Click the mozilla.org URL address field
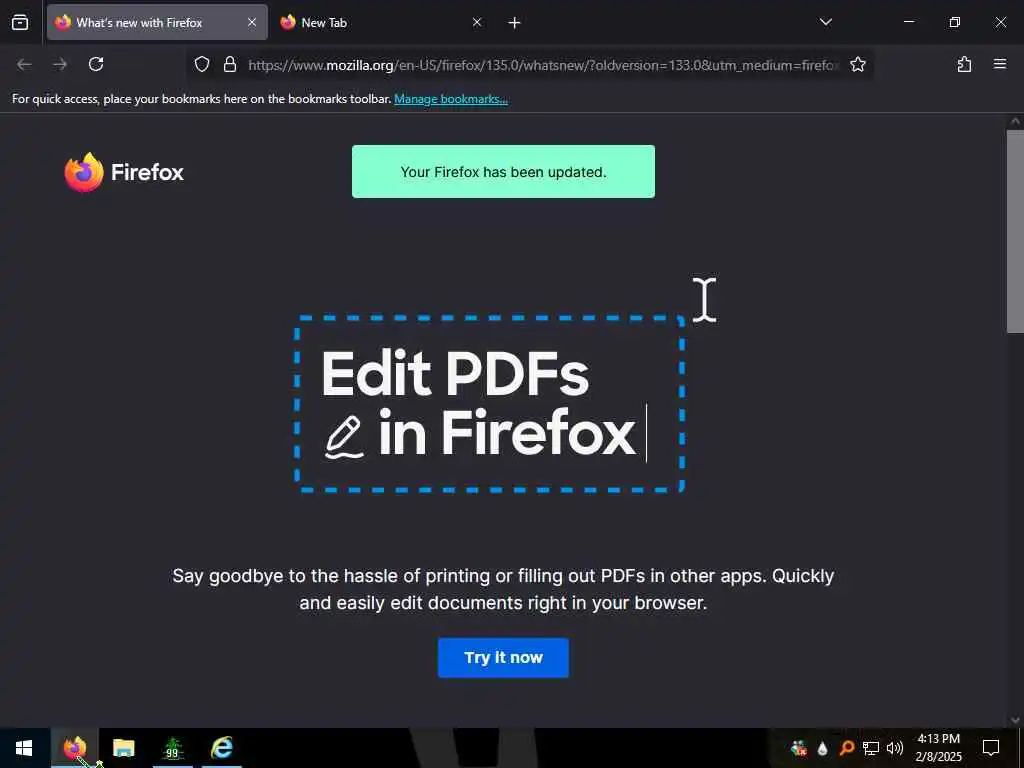The image size is (1024, 768). point(542,65)
